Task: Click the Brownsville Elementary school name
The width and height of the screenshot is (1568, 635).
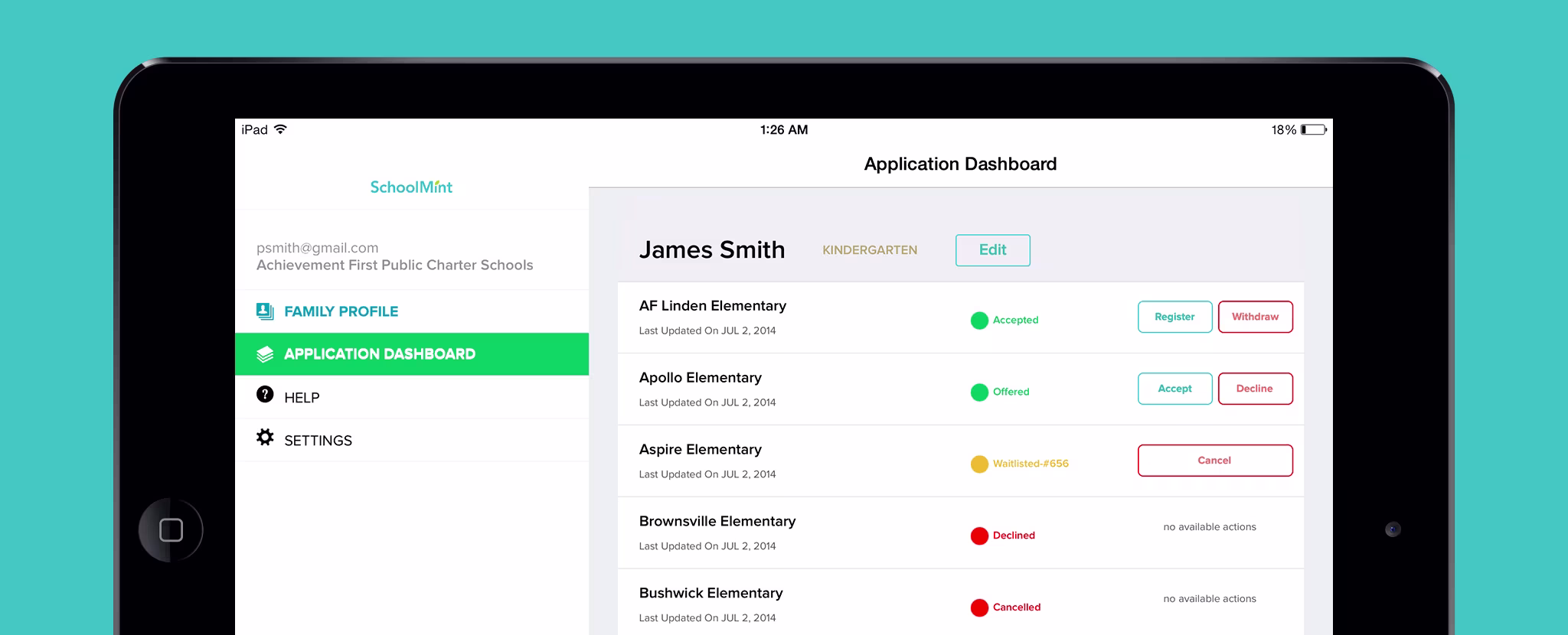Action: pyautogui.click(x=717, y=522)
